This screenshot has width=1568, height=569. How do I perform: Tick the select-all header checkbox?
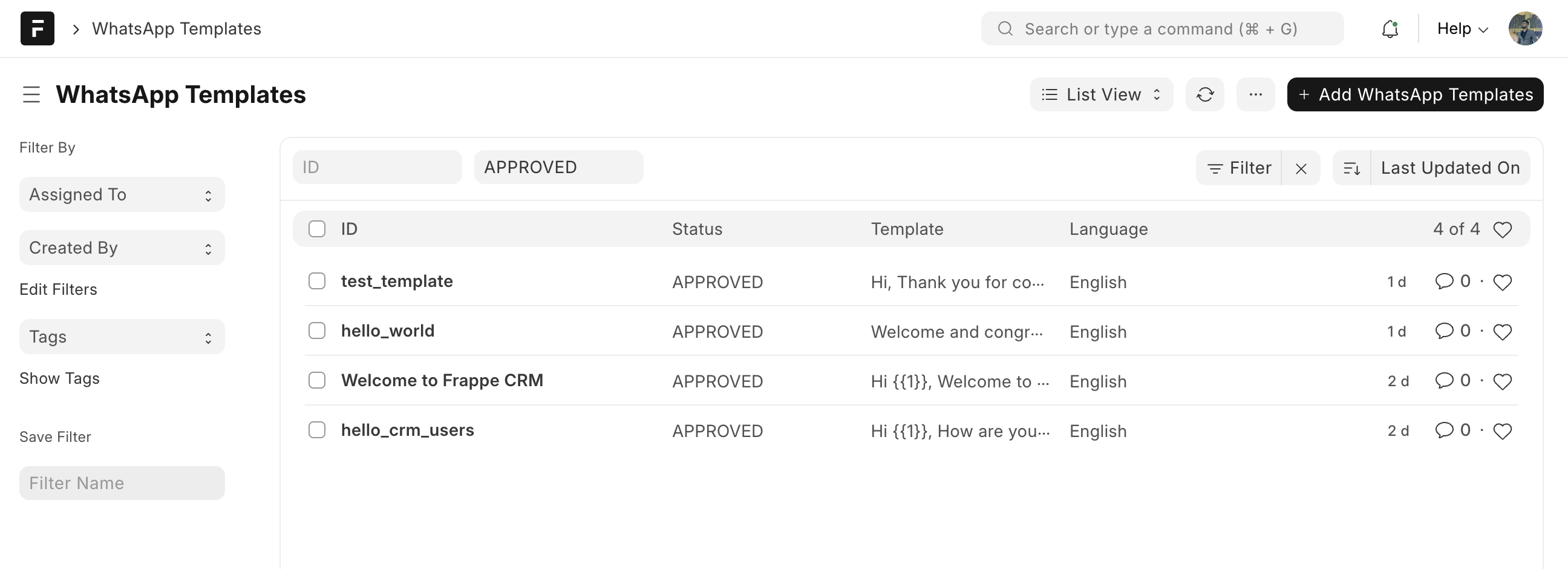coord(317,229)
